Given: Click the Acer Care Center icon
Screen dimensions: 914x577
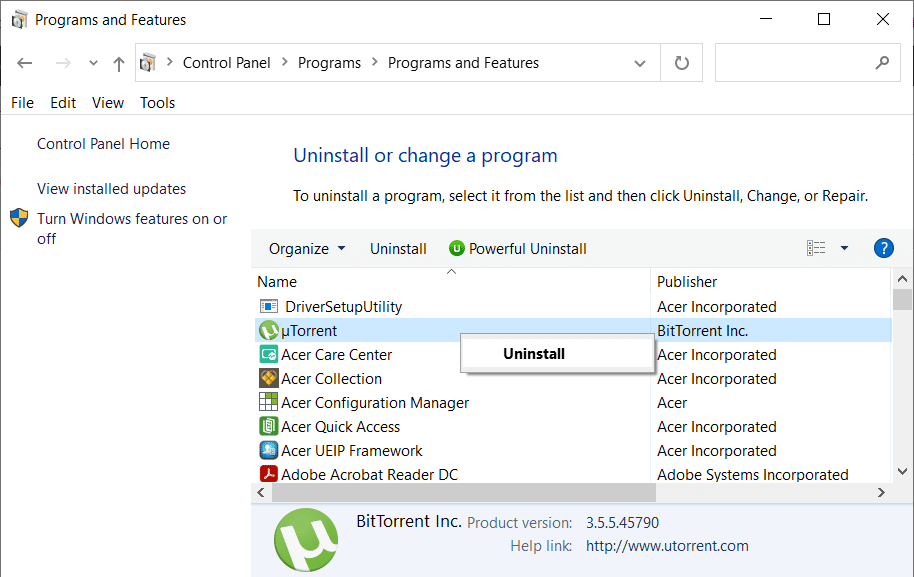Looking at the screenshot, I should (268, 354).
